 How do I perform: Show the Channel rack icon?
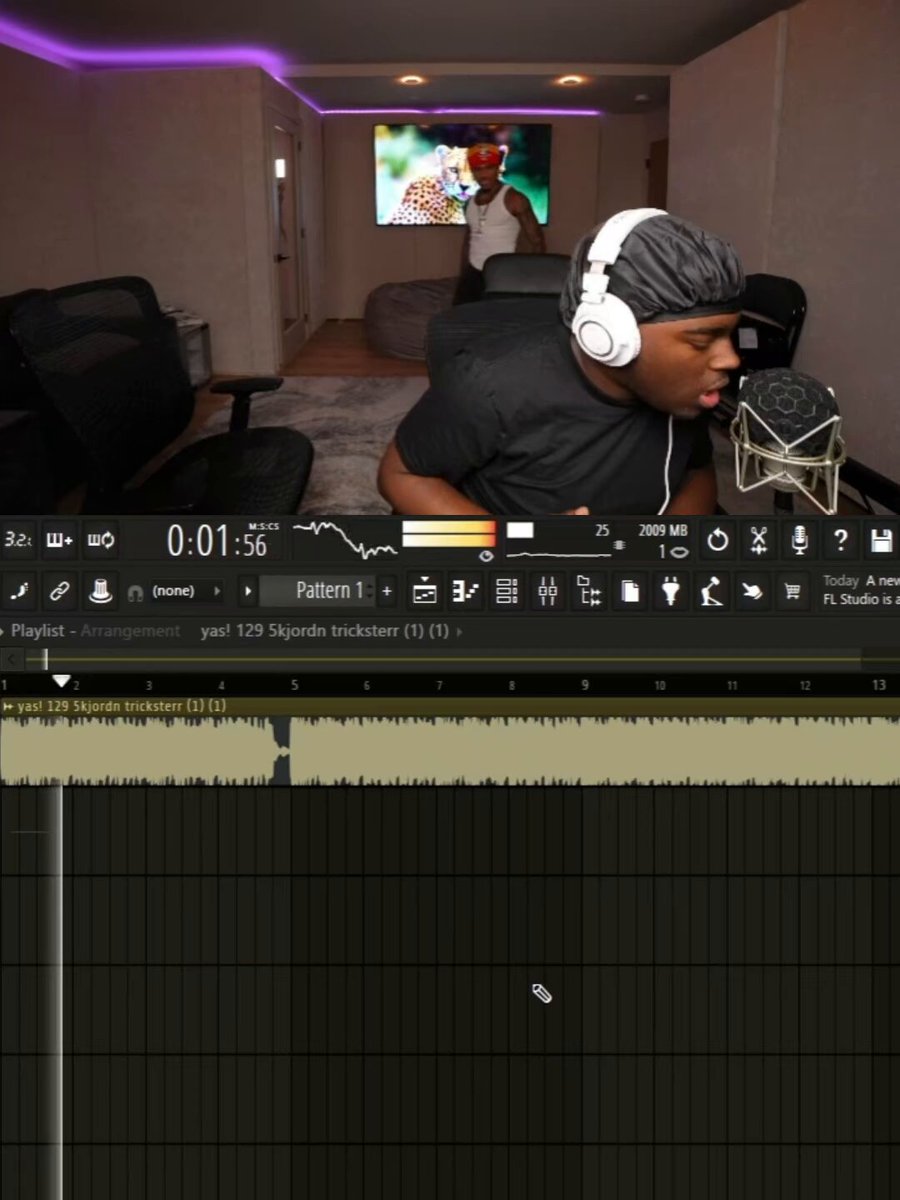coord(507,591)
